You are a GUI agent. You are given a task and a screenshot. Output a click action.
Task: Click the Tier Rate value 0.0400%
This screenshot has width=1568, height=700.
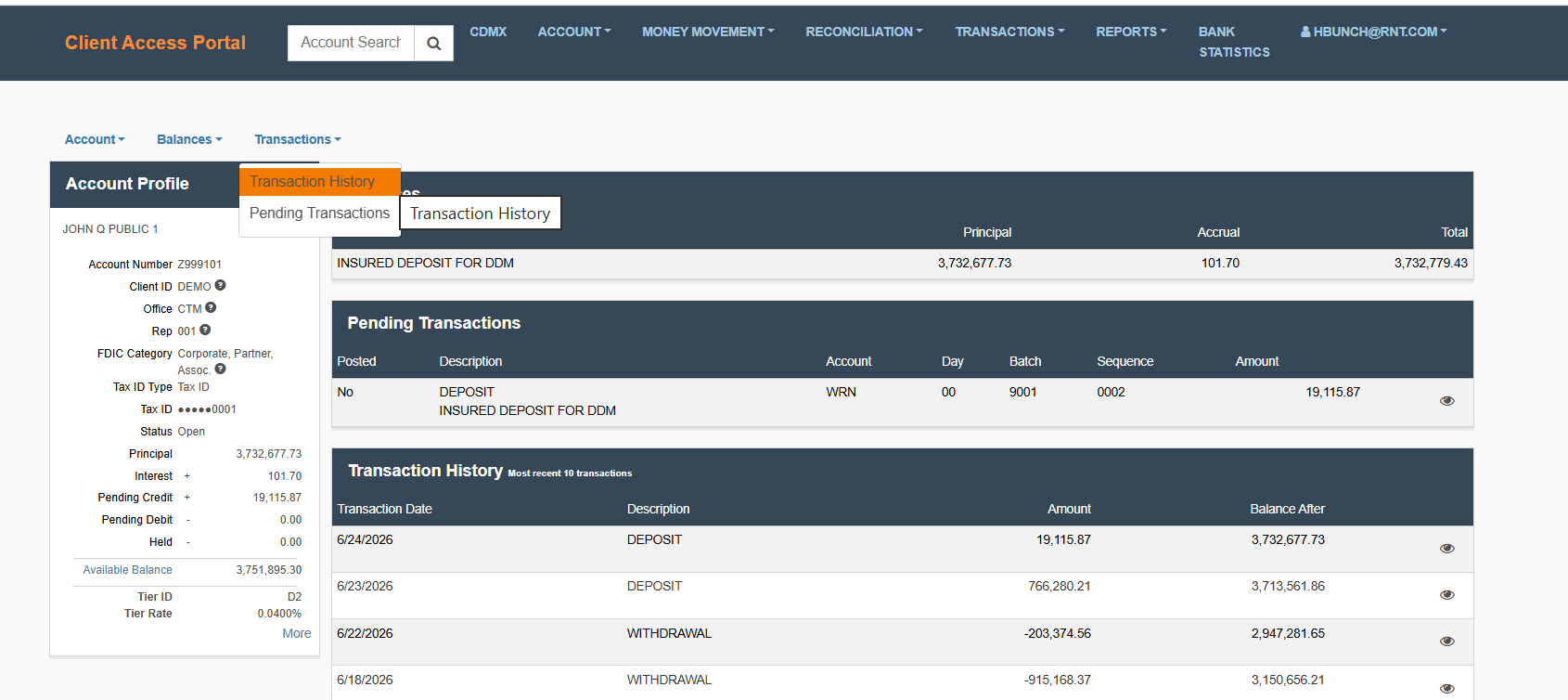coord(279,614)
